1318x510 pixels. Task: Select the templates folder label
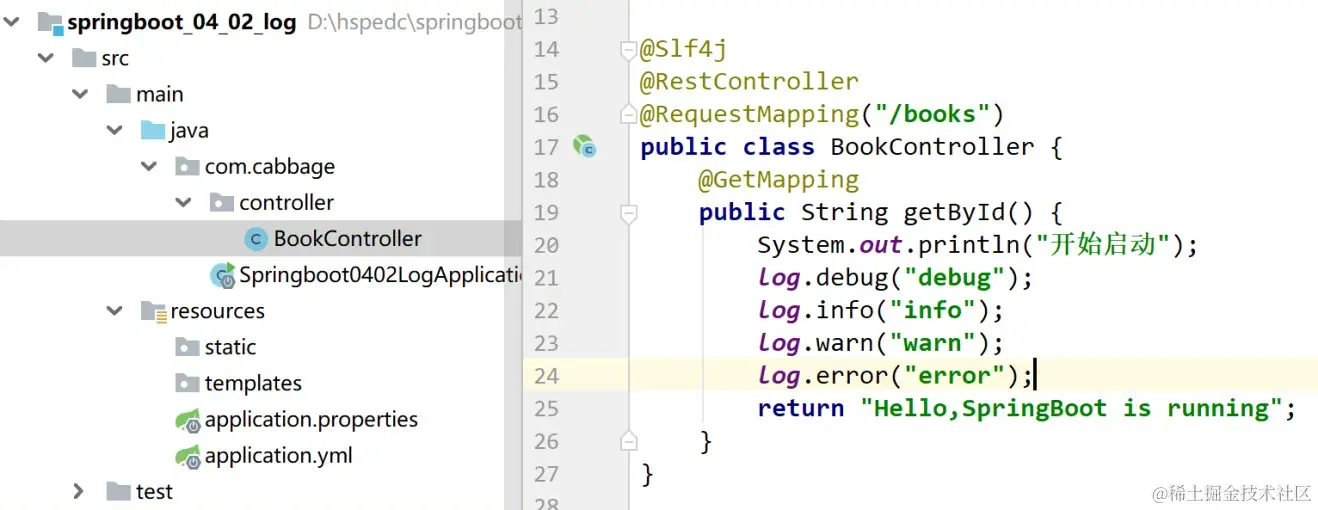point(253,383)
